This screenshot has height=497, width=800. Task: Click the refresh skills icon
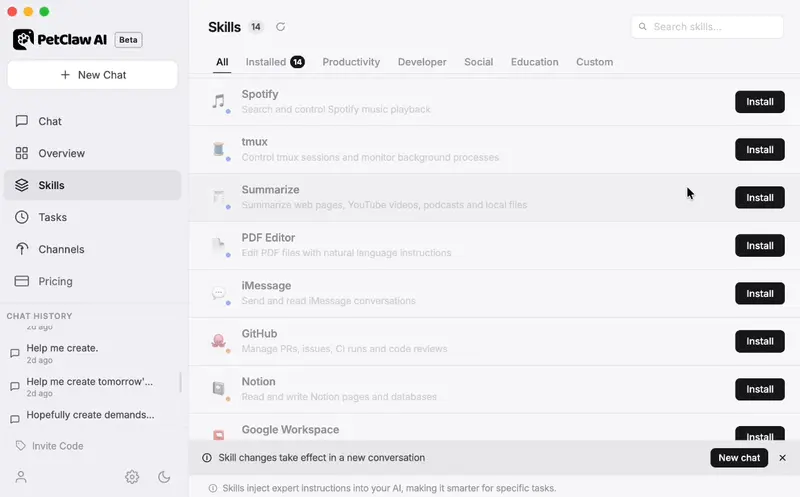point(281,27)
